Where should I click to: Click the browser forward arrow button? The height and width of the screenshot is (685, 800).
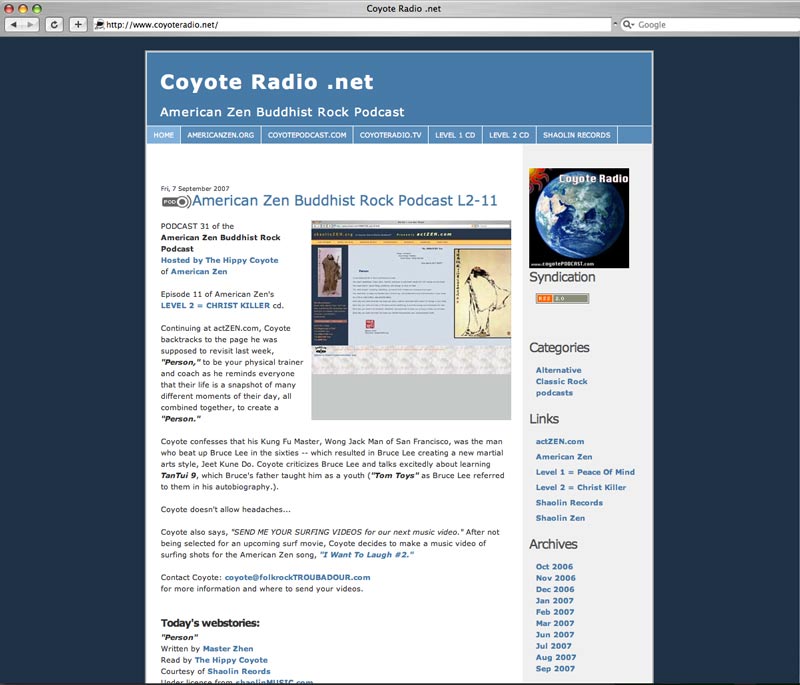(32, 24)
